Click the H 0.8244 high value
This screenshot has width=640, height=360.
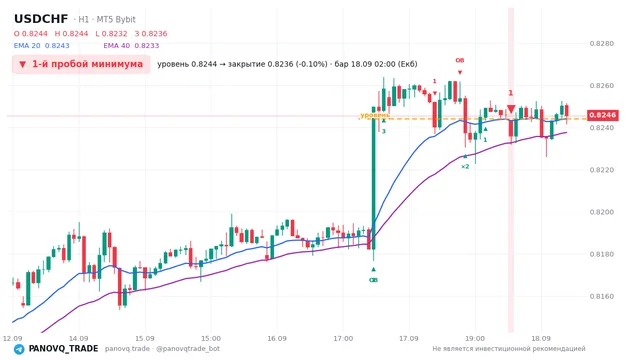(x=71, y=34)
